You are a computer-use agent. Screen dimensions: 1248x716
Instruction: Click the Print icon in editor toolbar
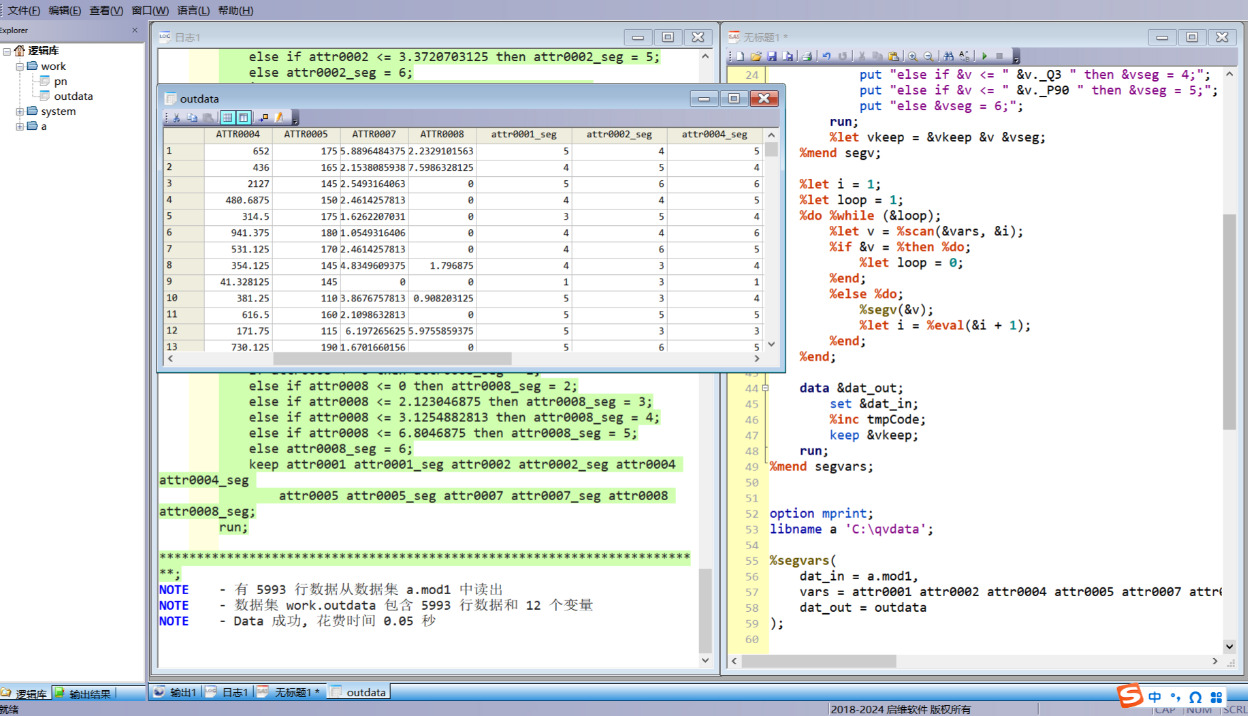click(806, 56)
